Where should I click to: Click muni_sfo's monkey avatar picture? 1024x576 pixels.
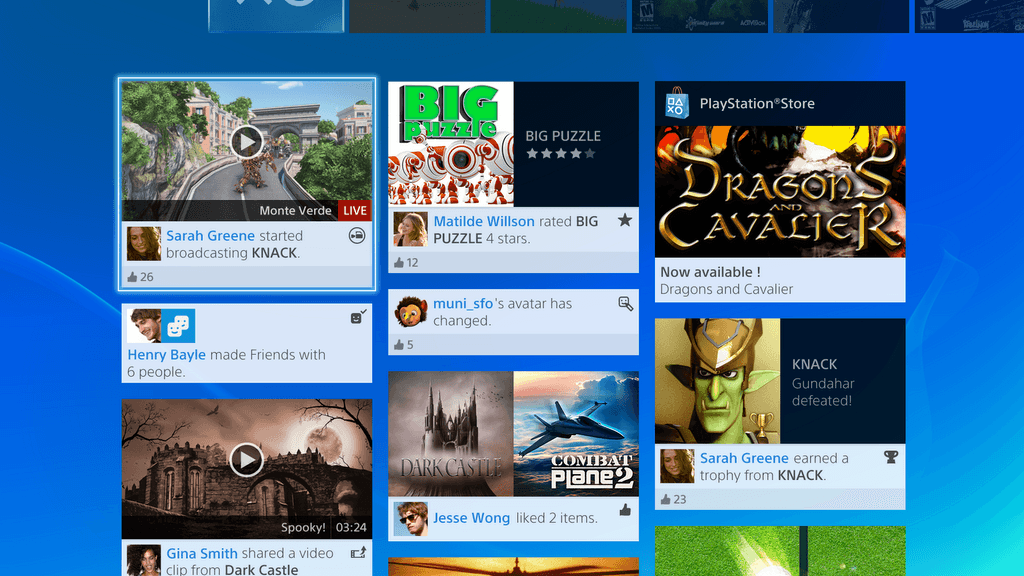411,312
